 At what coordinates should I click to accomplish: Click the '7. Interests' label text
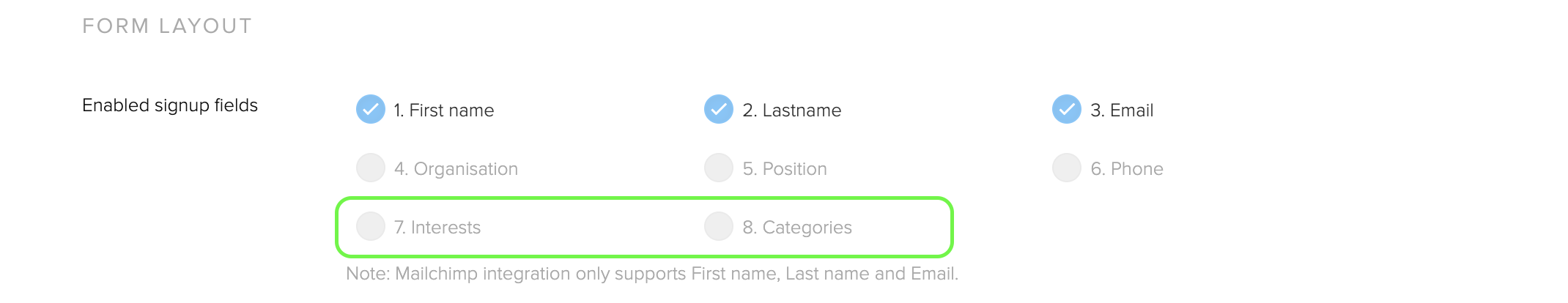(x=437, y=228)
